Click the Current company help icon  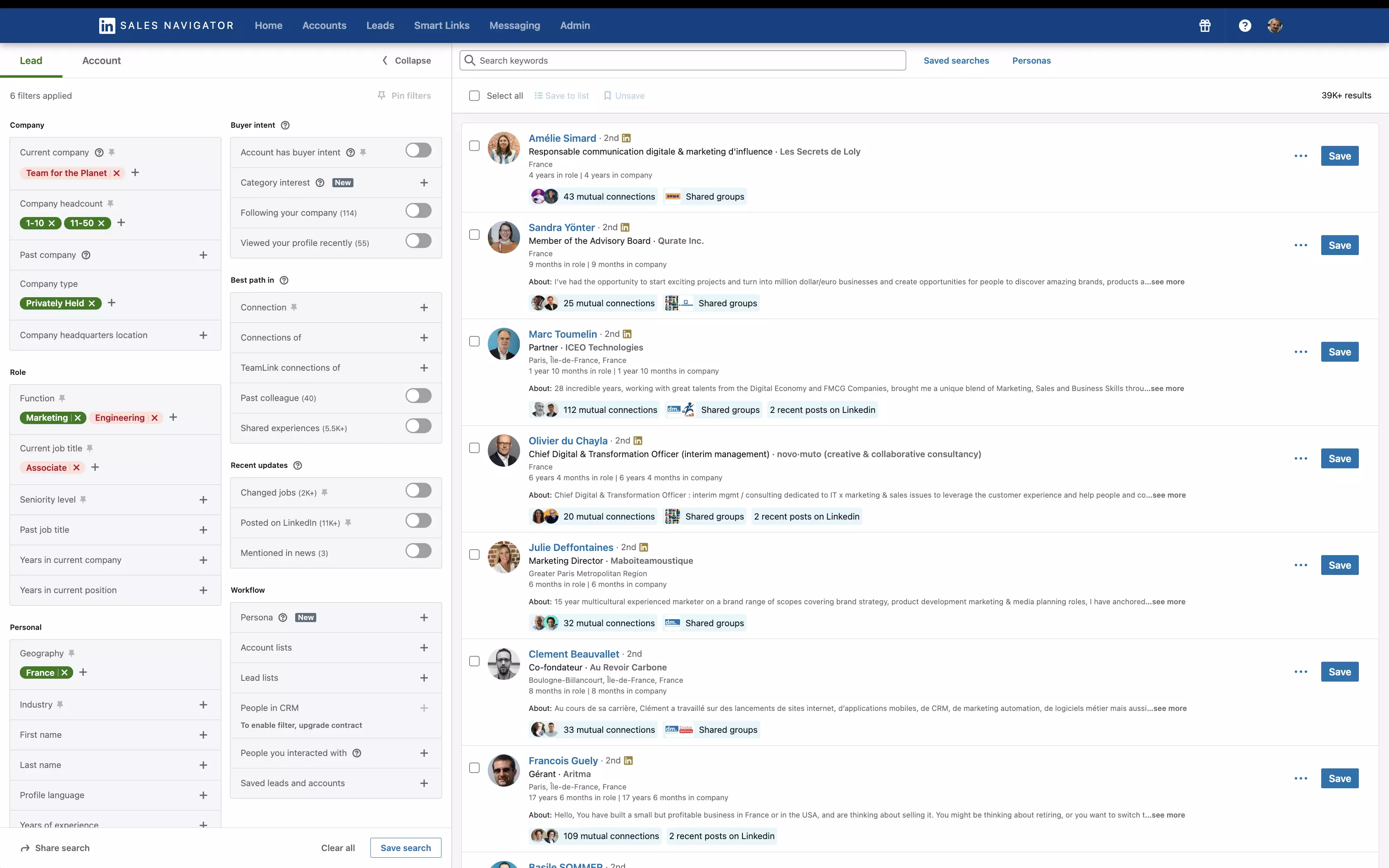tap(99, 152)
